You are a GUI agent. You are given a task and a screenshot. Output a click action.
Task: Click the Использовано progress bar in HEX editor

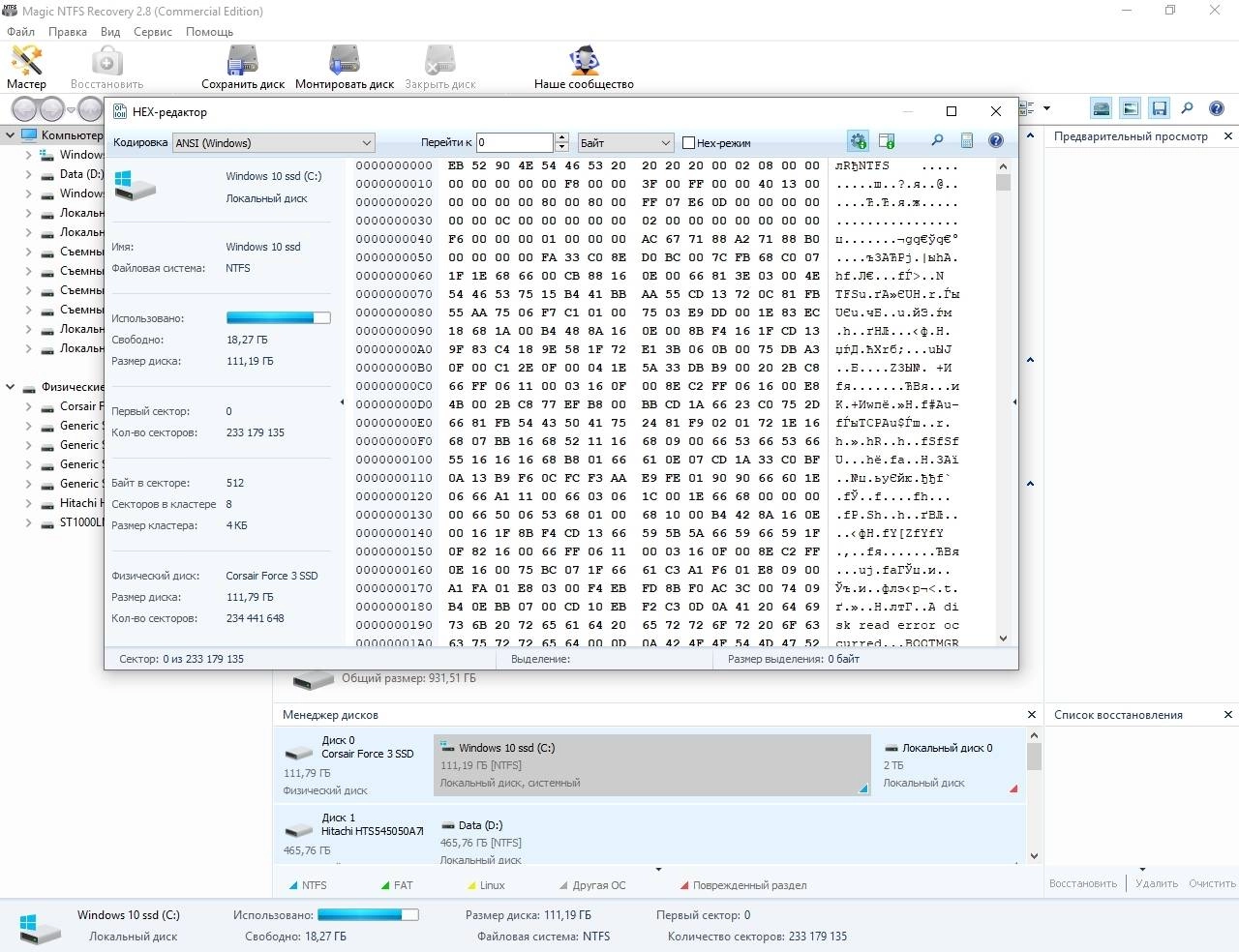click(x=279, y=318)
